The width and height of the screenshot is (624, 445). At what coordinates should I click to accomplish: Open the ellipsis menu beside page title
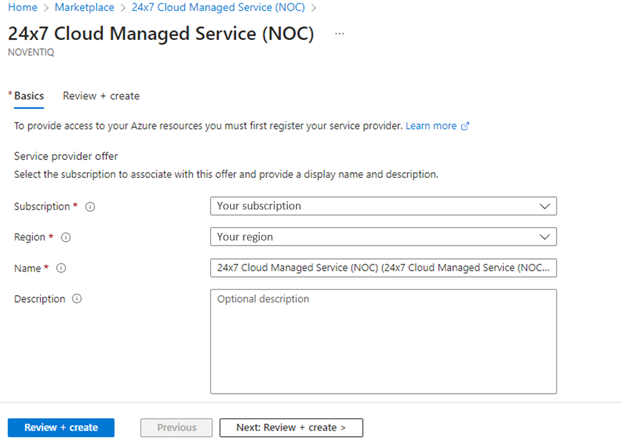(x=339, y=34)
